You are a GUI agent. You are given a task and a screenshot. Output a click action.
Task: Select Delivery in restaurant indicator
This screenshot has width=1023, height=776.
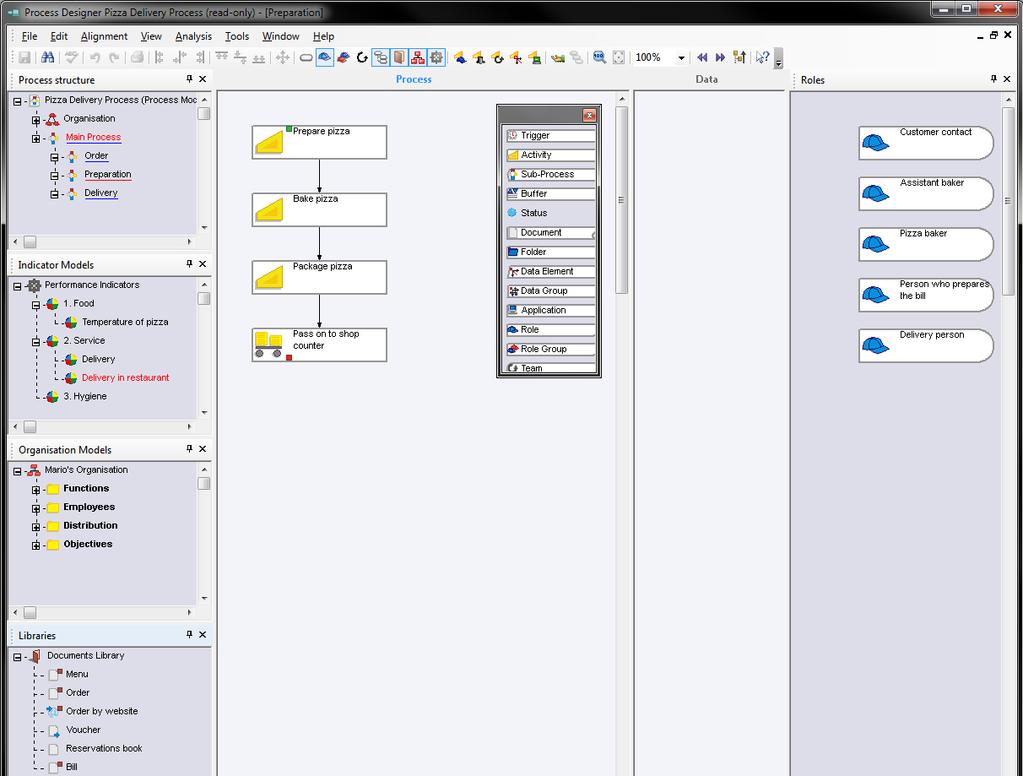(125, 377)
